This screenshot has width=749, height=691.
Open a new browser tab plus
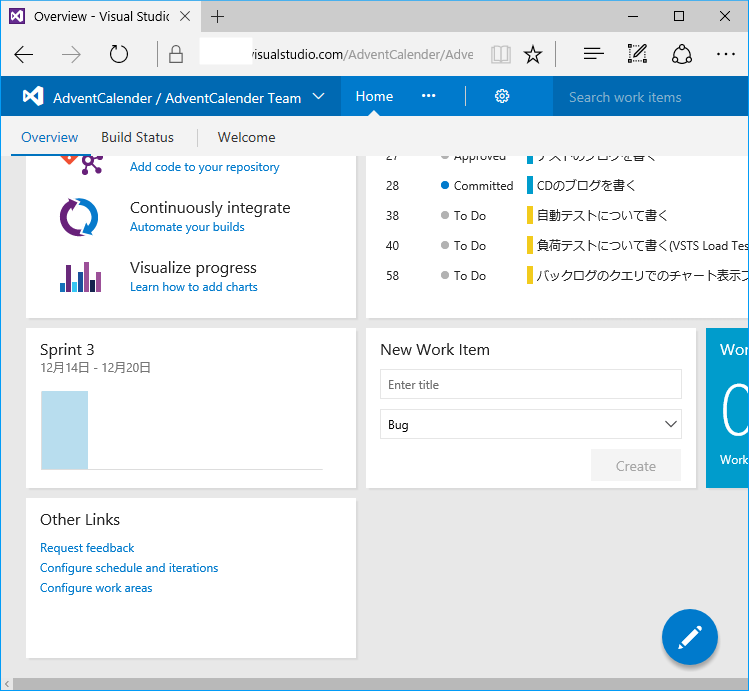tap(217, 17)
